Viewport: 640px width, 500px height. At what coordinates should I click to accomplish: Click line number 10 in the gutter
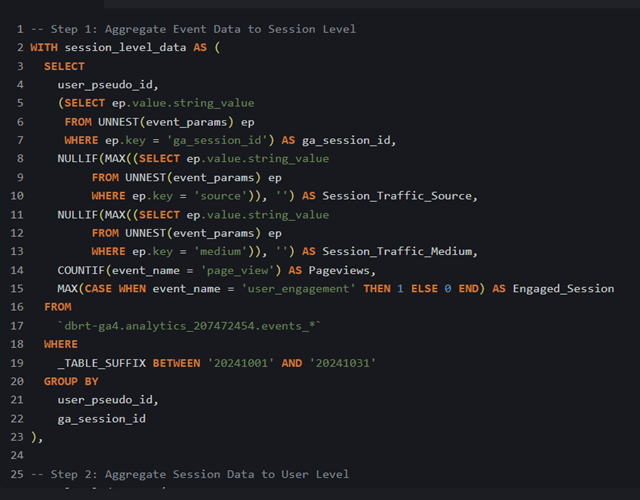pyautogui.click(x=17, y=196)
